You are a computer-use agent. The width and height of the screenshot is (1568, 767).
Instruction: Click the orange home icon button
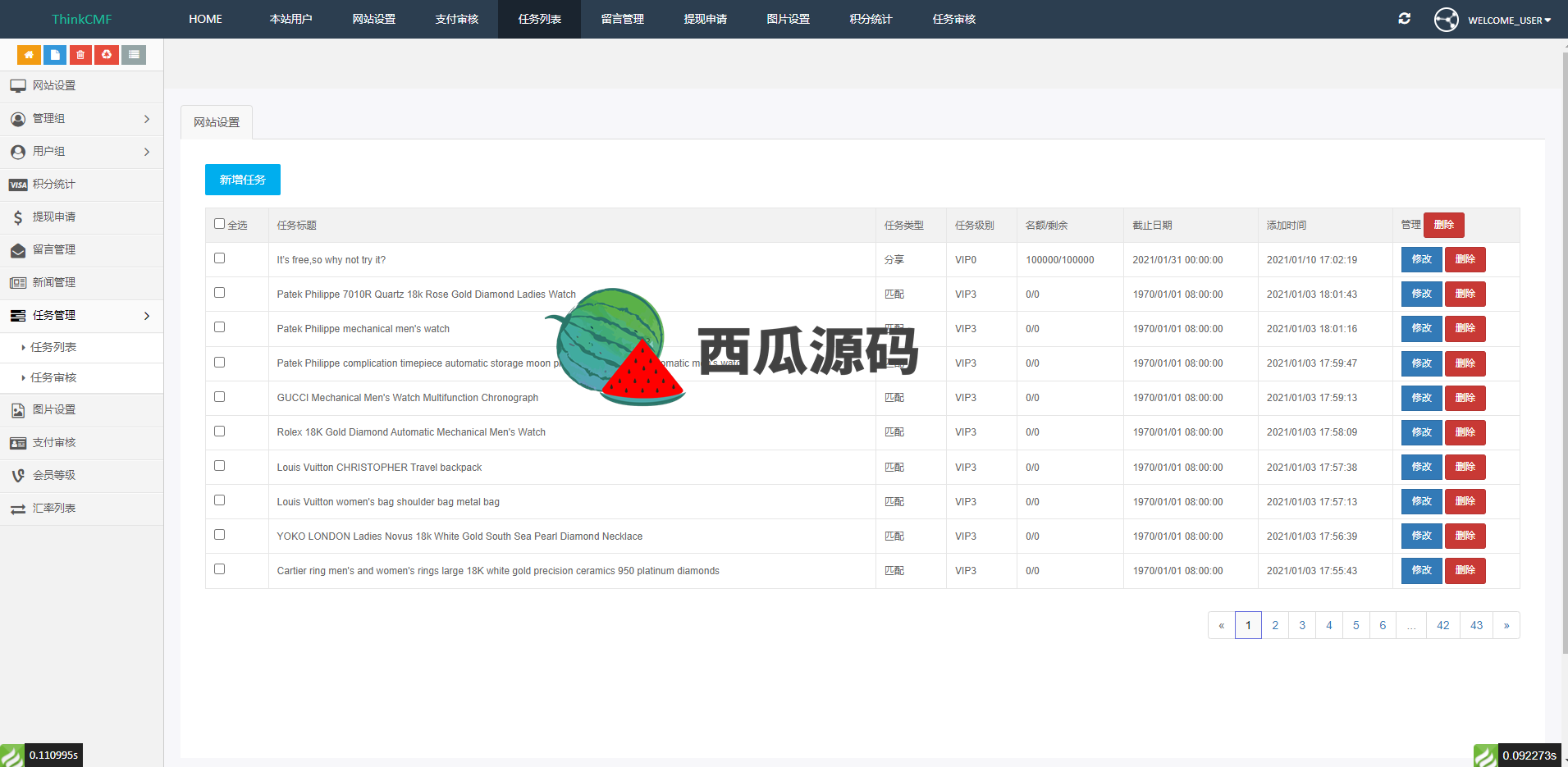point(29,55)
